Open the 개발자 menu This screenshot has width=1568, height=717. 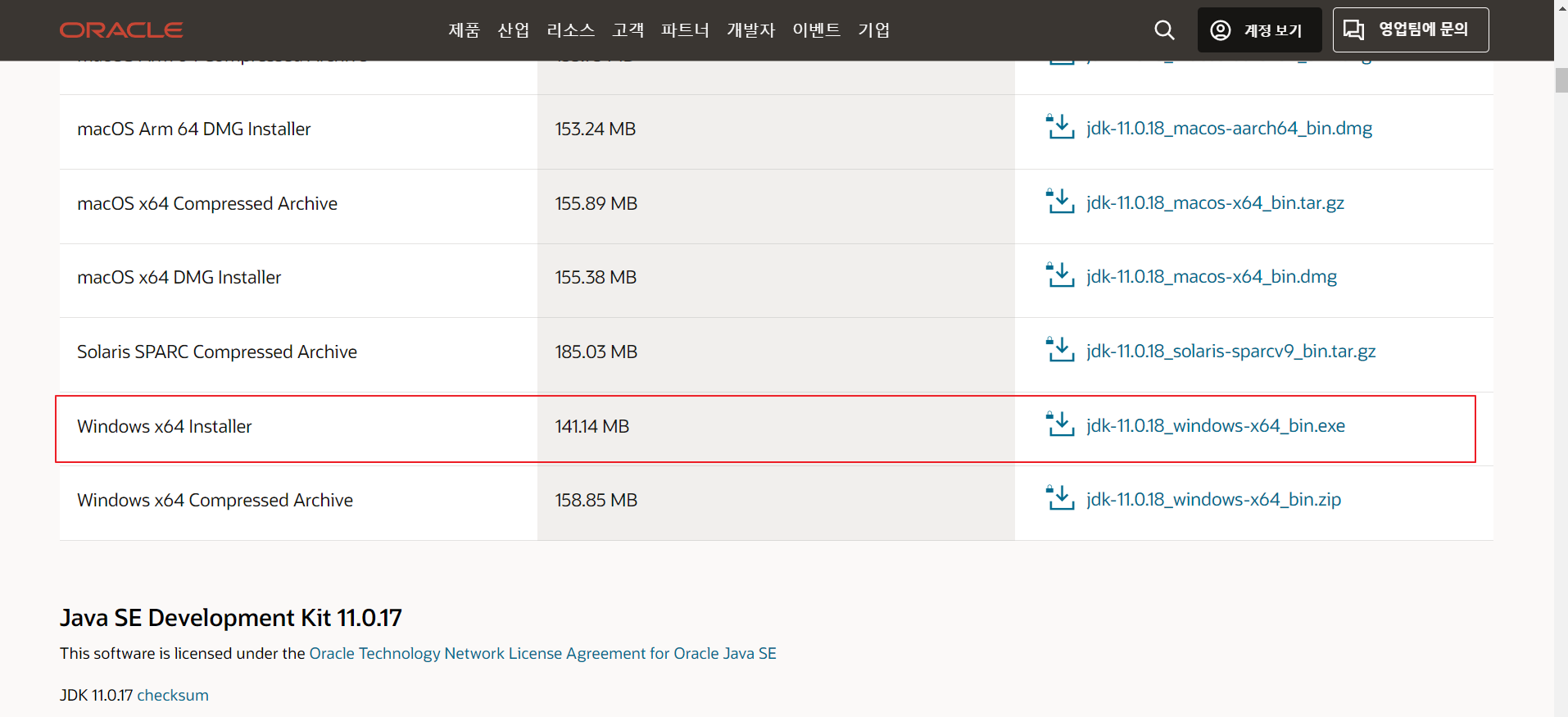751,30
